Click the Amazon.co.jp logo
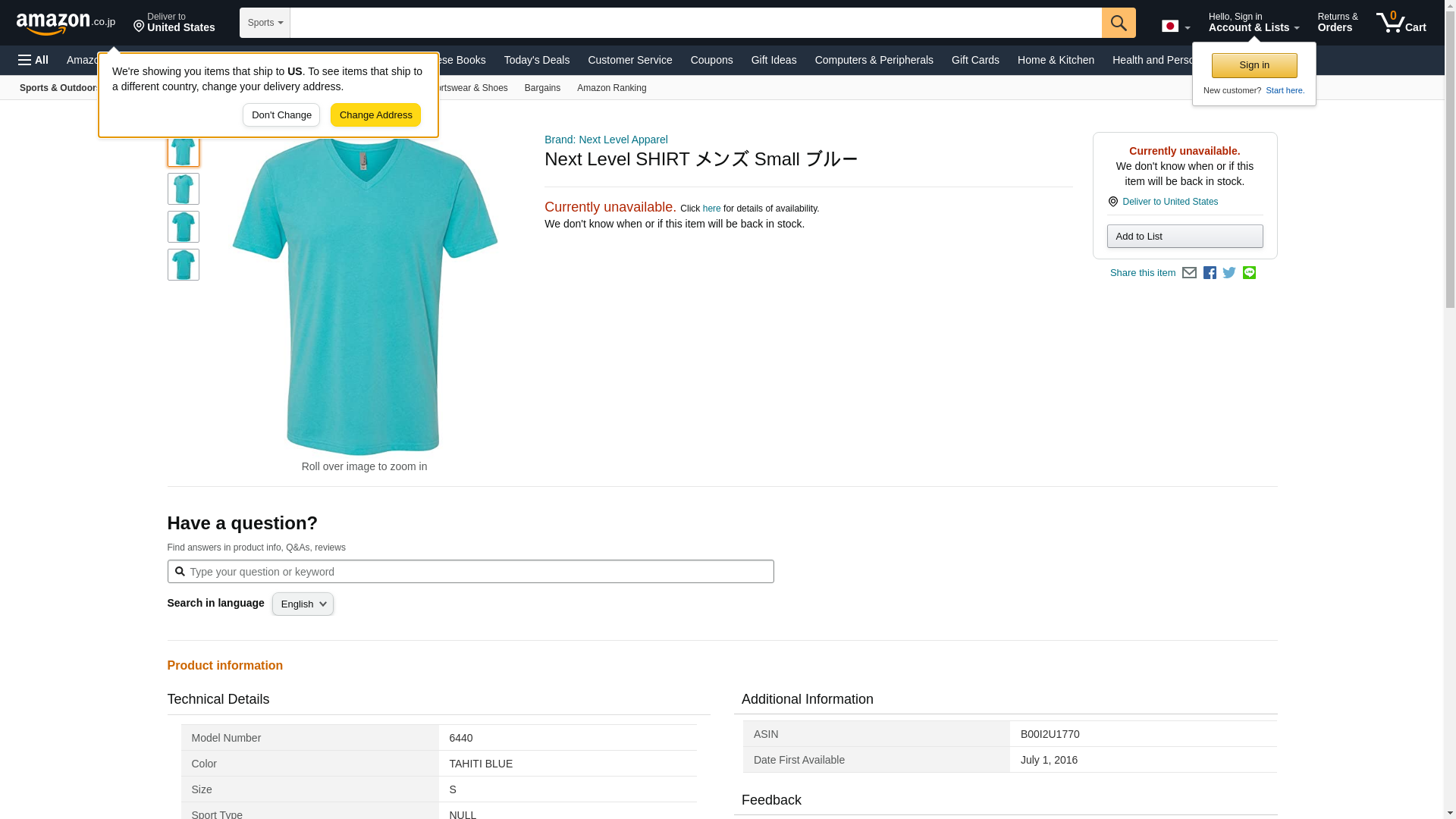This screenshot has height=819, width=1456. coord(65,23)
